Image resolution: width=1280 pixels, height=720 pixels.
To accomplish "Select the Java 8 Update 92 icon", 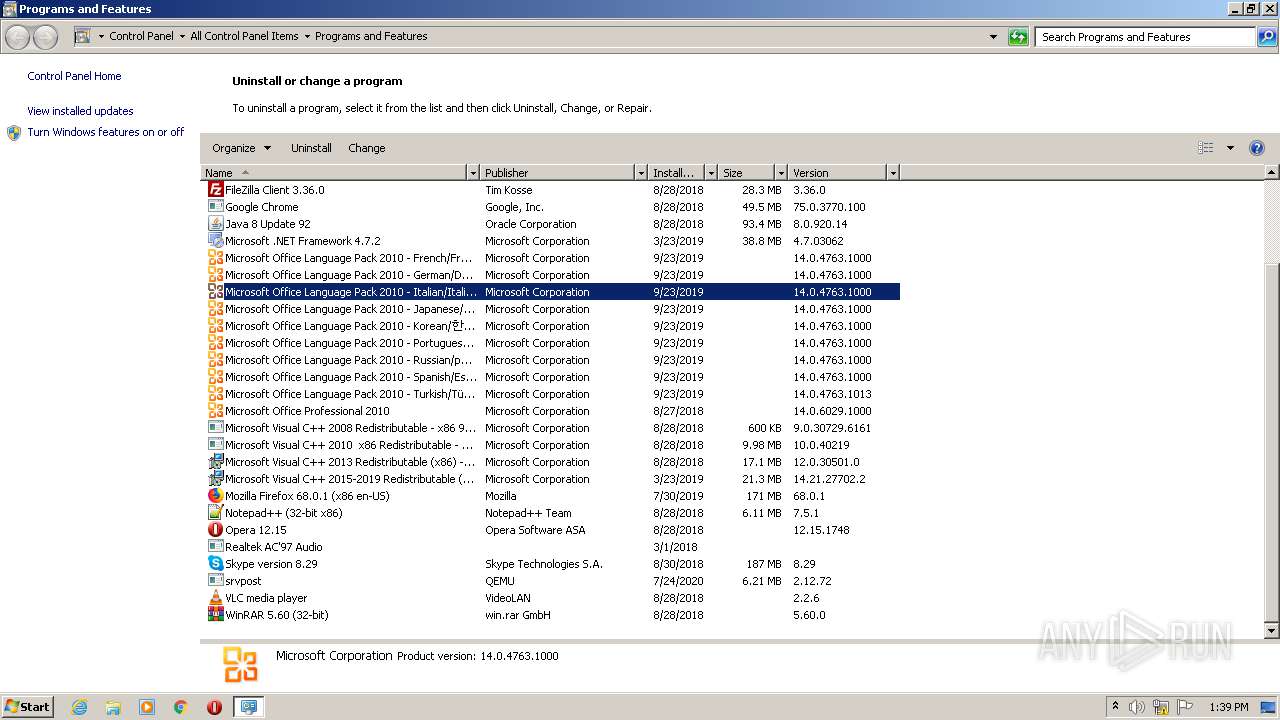I will (215, 224).
